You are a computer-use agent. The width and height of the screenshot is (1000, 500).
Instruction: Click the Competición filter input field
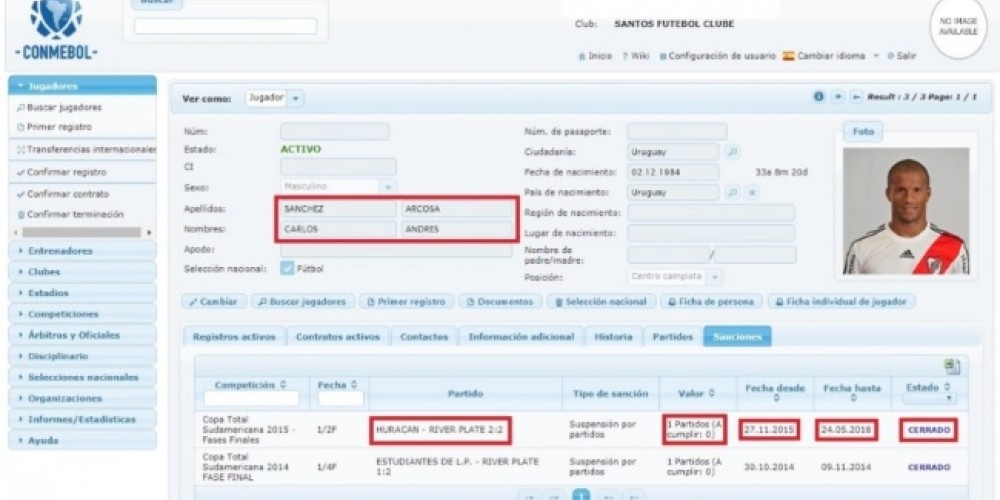point(250,398)
